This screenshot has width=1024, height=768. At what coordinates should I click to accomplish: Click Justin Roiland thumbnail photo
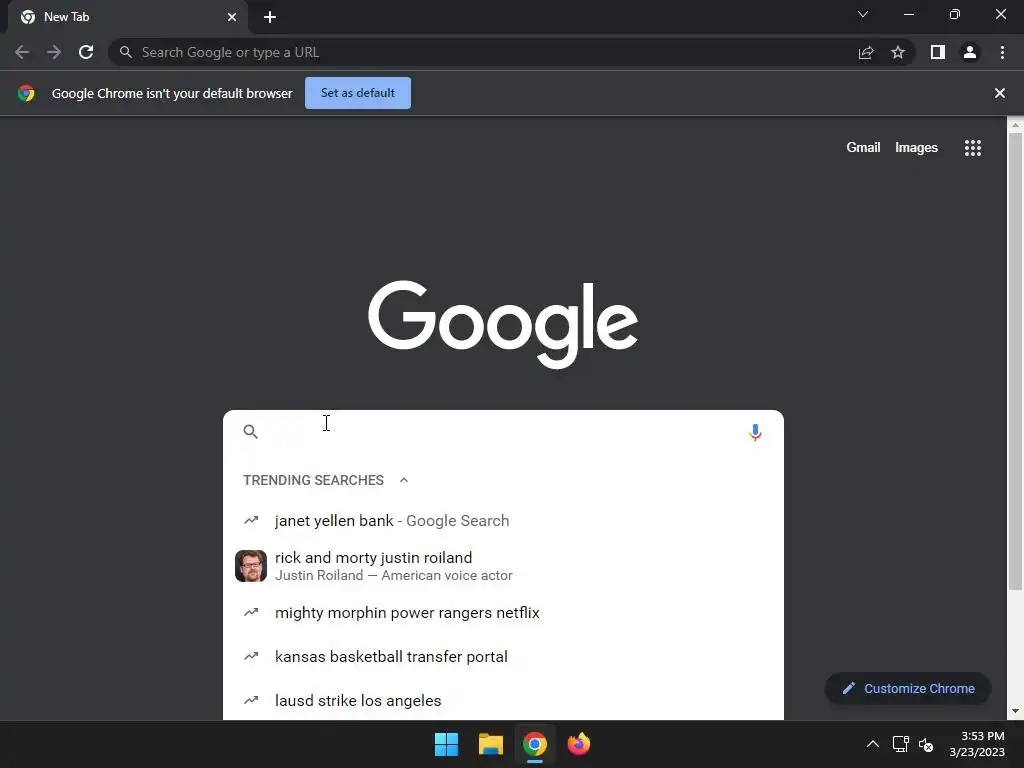[x=251, y=566]
